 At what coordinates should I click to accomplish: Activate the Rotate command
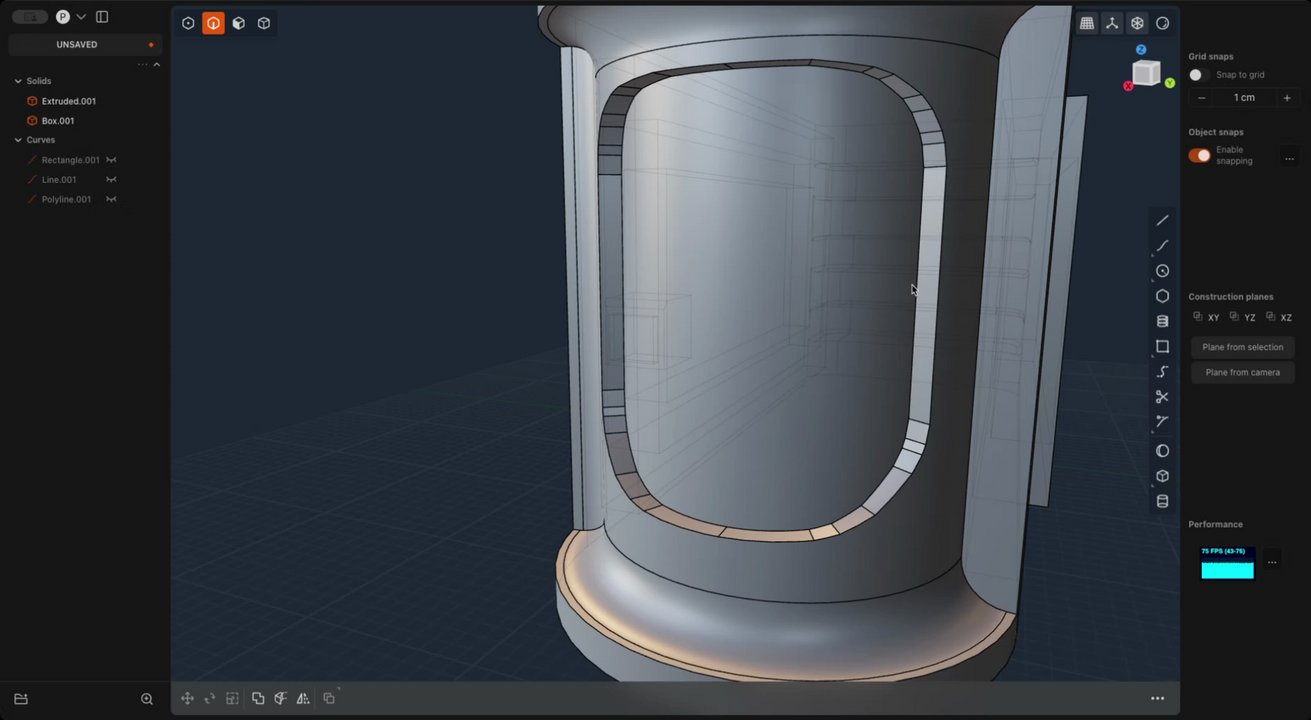coord(210,699)
